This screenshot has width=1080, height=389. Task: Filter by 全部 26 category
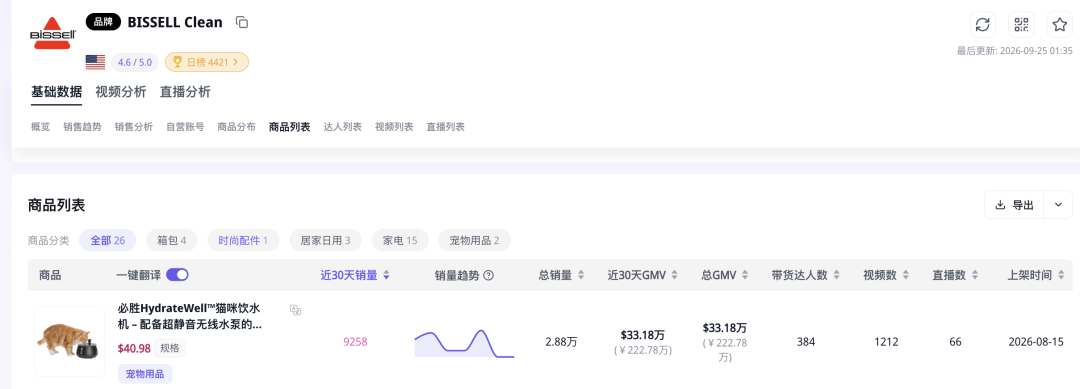(107, 240)
